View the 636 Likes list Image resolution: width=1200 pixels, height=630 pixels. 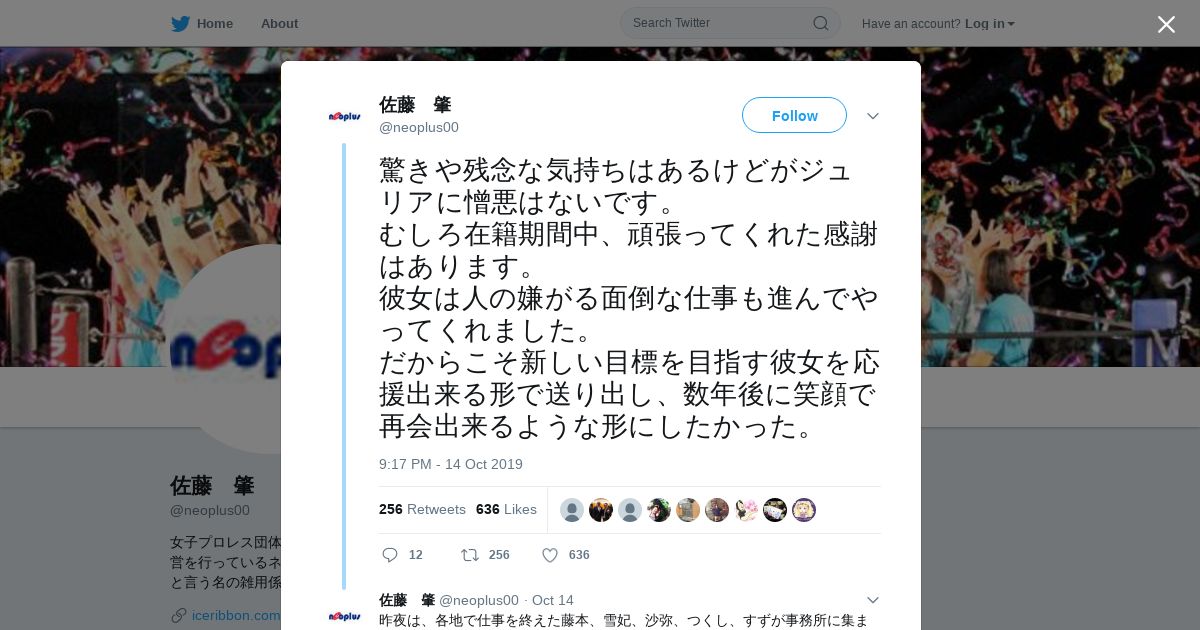tap(506, 509)
